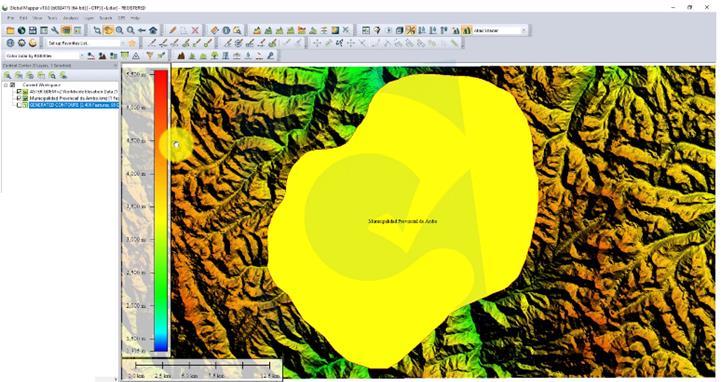
Task: Enable the GENERATED CONTOURS layer checkbox
Action: click(x=19, y=105)
